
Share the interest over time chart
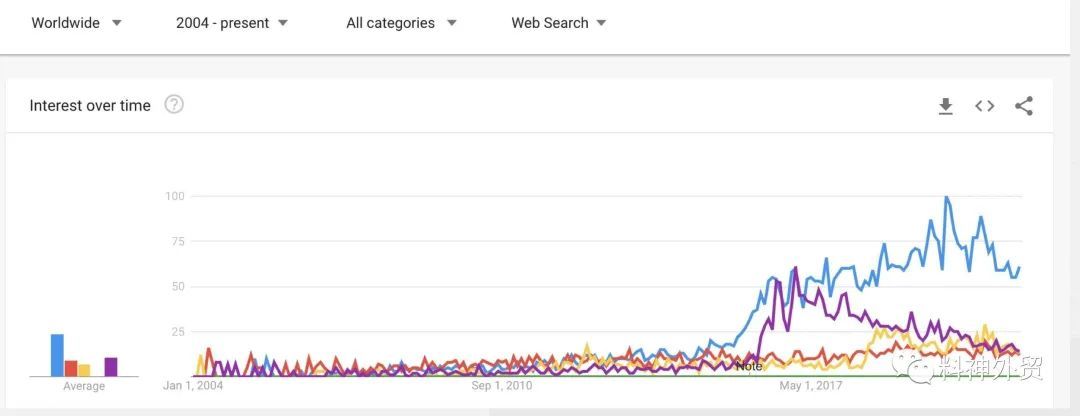(1024, 106)
